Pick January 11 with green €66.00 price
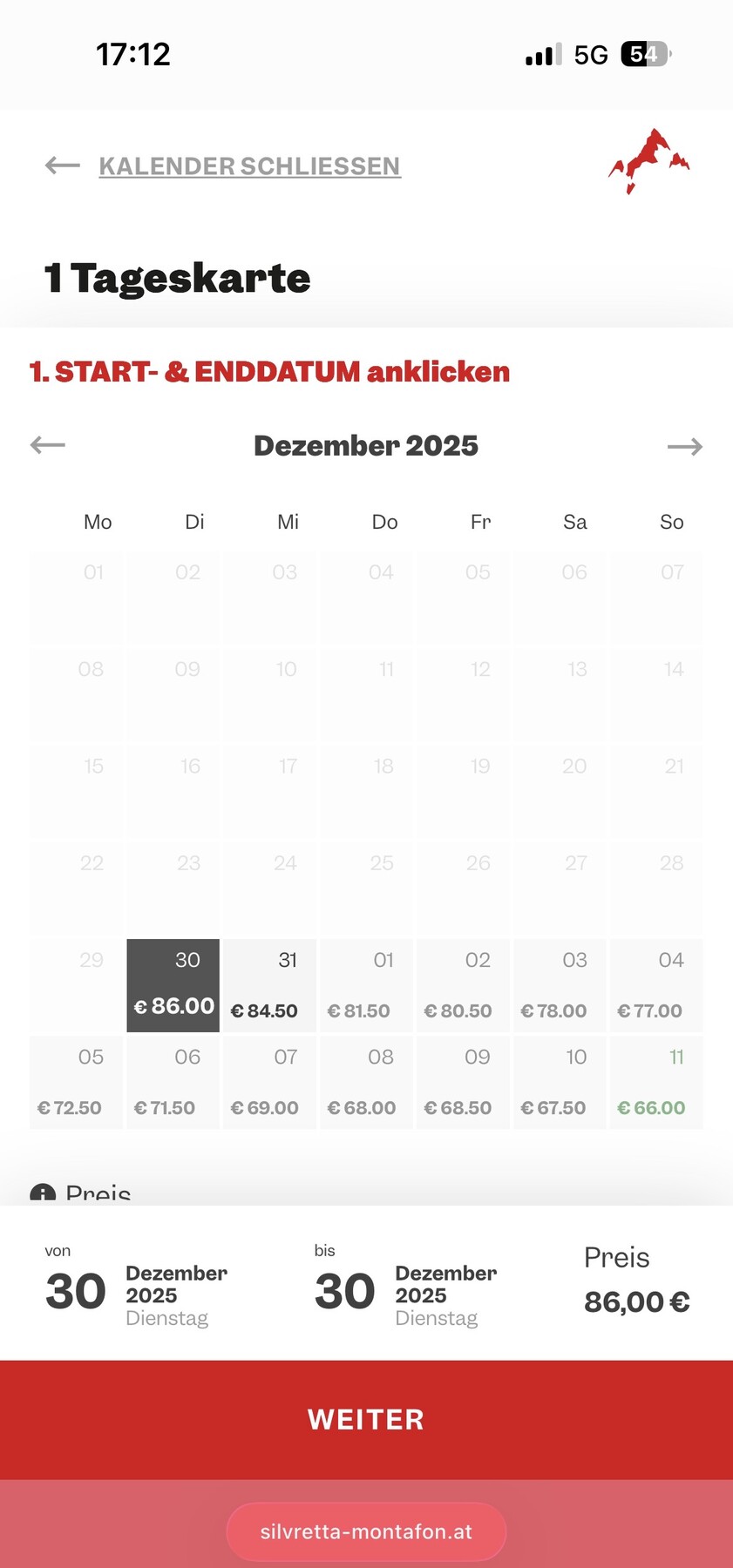The width and height of the screenshot is (733, 1568). pos(656,1082)
